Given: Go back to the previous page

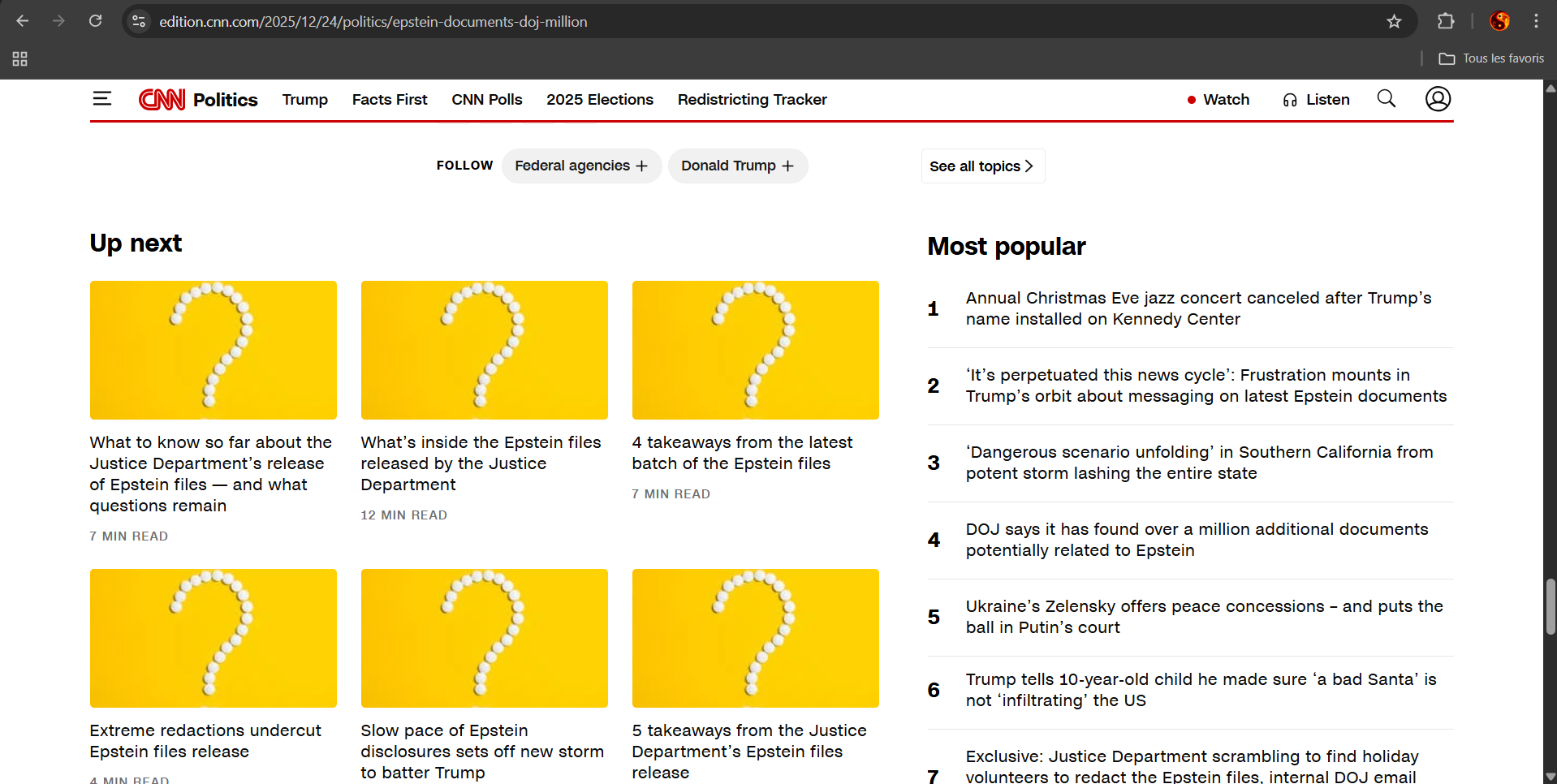Looking at the screenshot, I should click(x=23, y=22).
